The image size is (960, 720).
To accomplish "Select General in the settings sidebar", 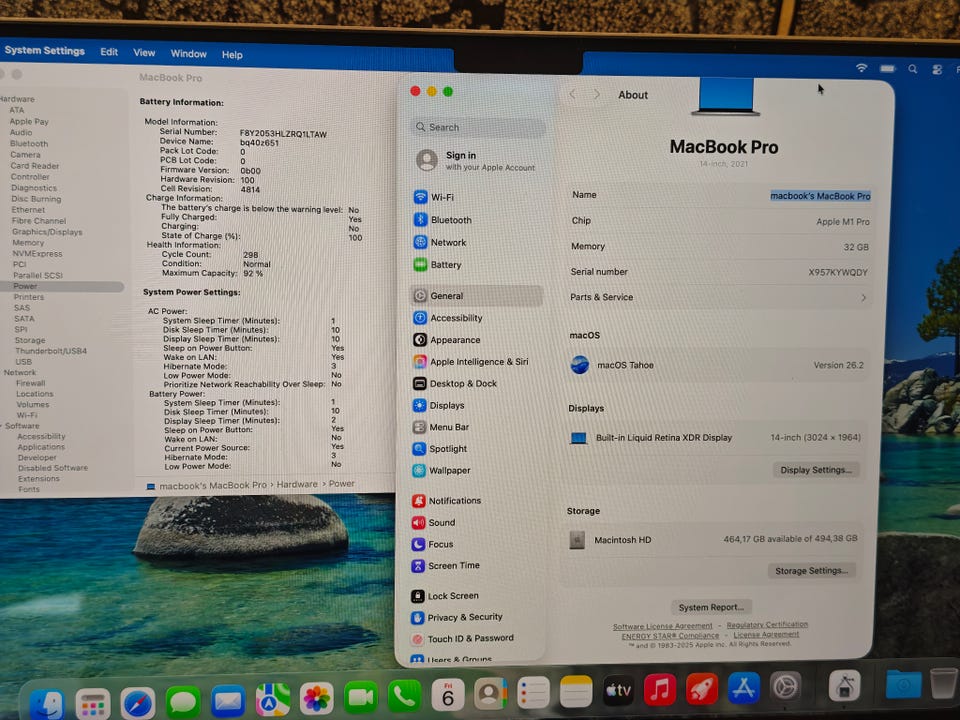I will coord(476,296).
